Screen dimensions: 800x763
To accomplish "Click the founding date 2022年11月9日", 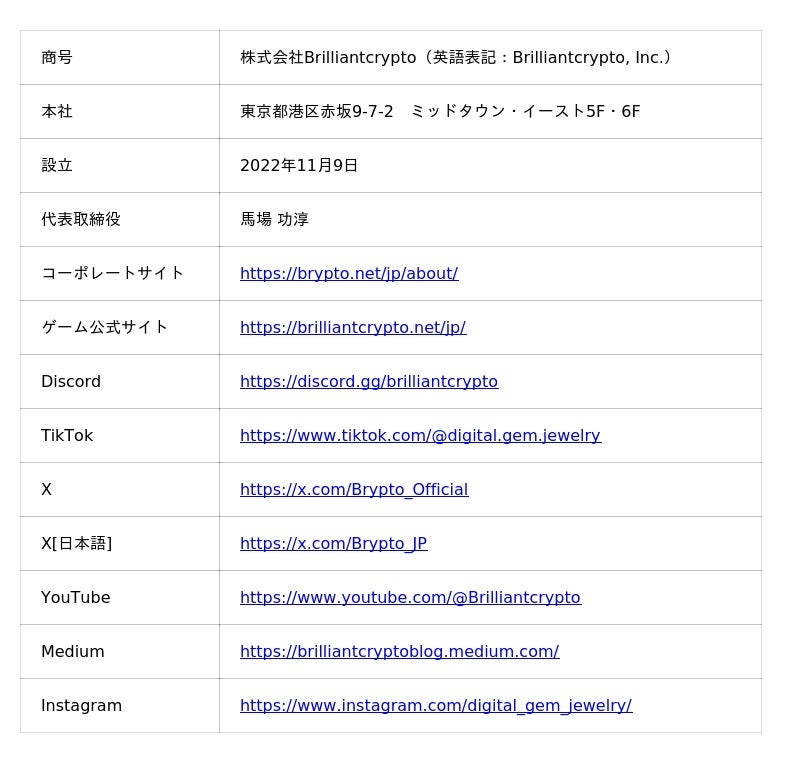I will point(299,166).
